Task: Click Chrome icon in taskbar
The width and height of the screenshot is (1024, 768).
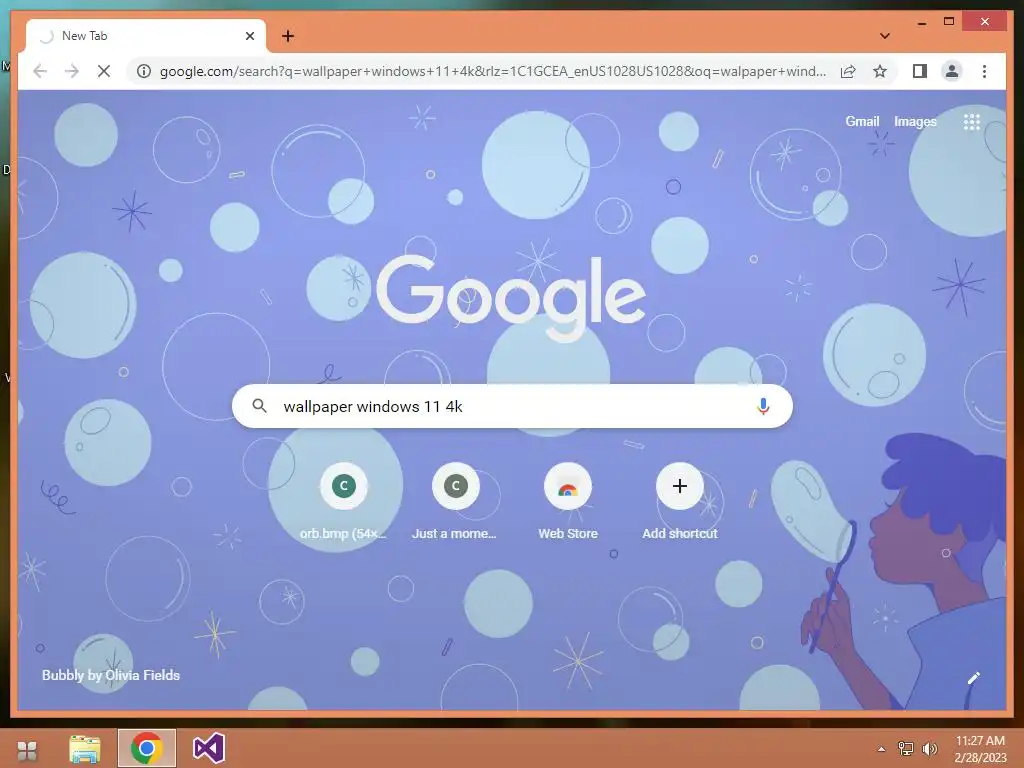Action: (147, 748)
